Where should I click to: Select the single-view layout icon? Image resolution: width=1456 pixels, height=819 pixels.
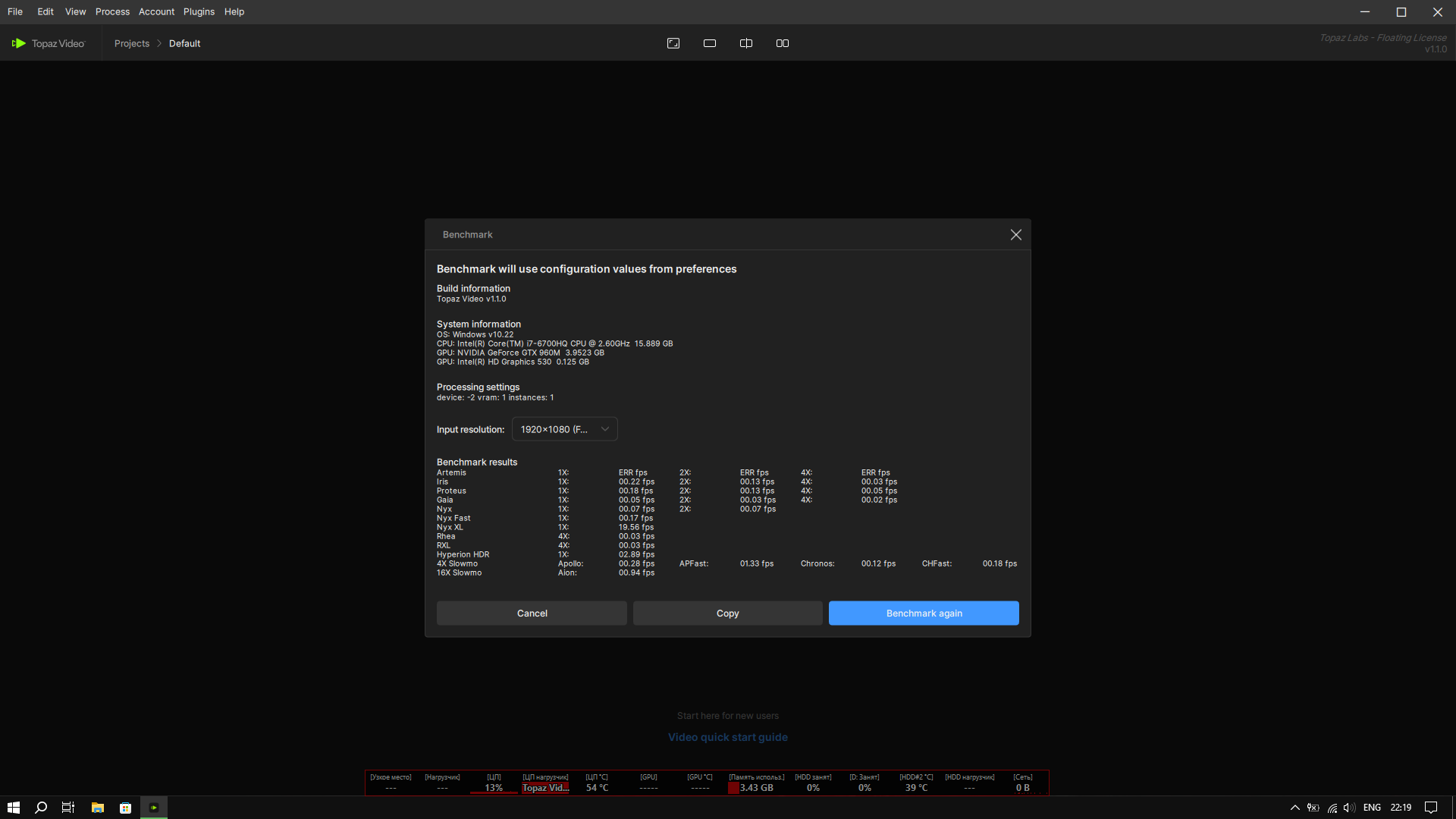tap(710, 43)
